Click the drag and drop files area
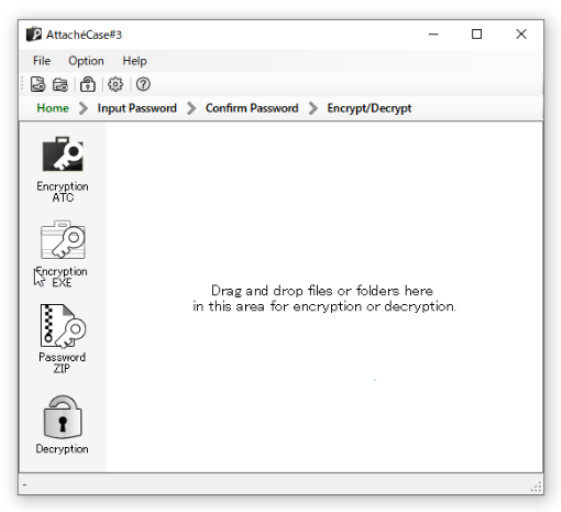The image size is (561, 512). pyautogui.click(x=325, y=297)
